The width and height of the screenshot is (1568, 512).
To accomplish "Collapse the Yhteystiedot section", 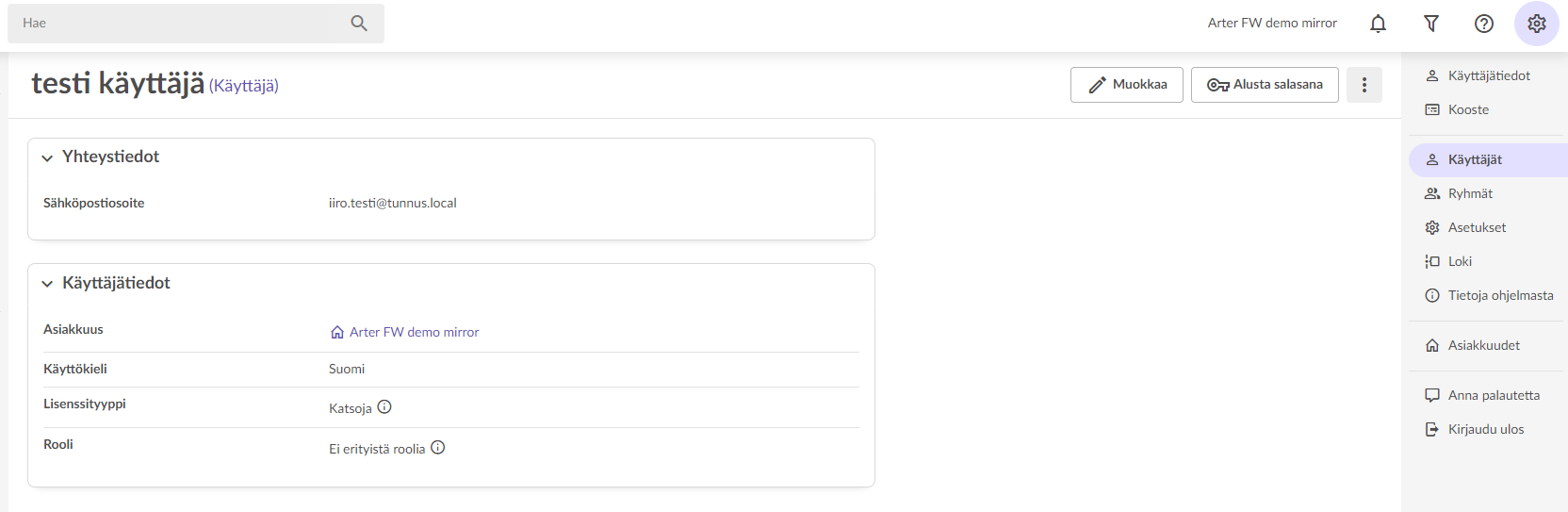I will pos(47,158).
